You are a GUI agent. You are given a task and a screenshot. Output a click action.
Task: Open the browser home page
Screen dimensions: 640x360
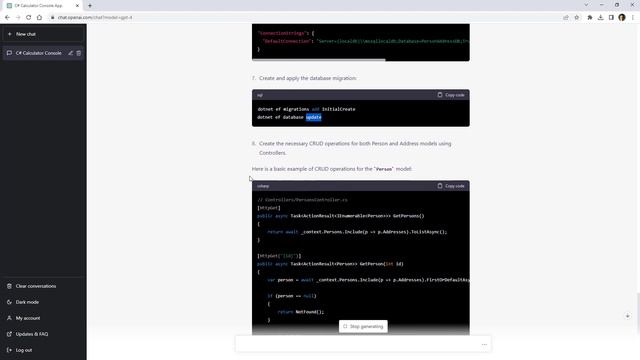[39, 18]
